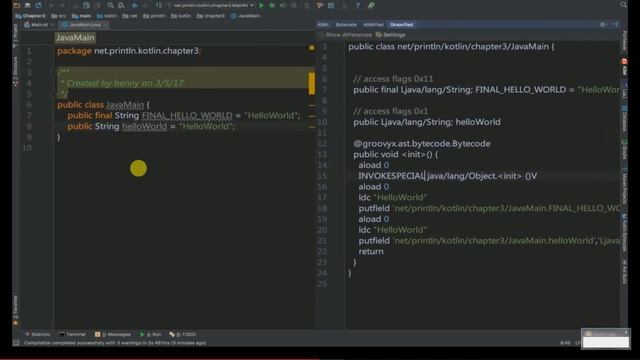
Task: Click the green Run button
Action: pyautogui.click(x=261, y=5)
